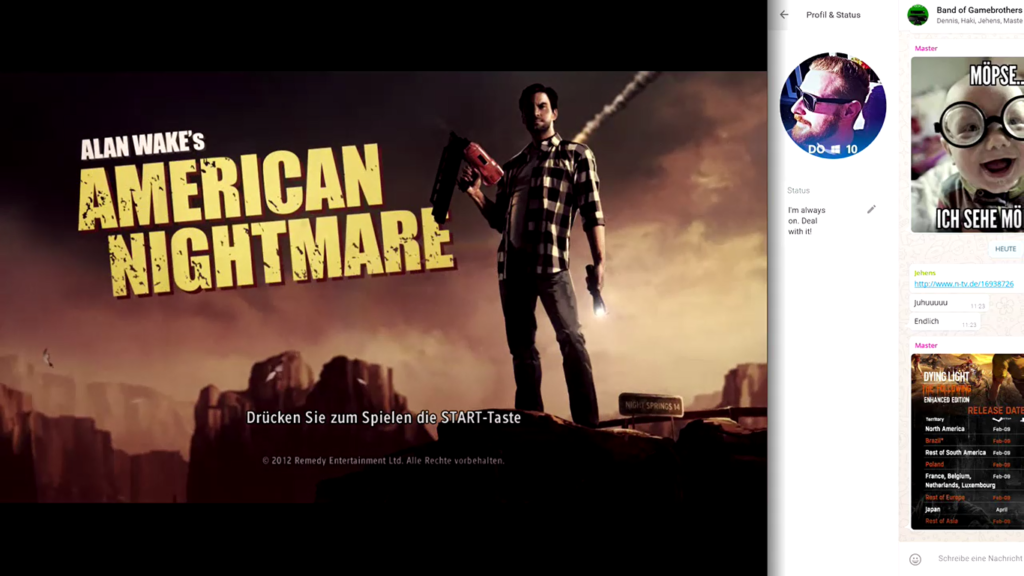
Task: Click the pencil to change your status text
Action: click(870, 209)
